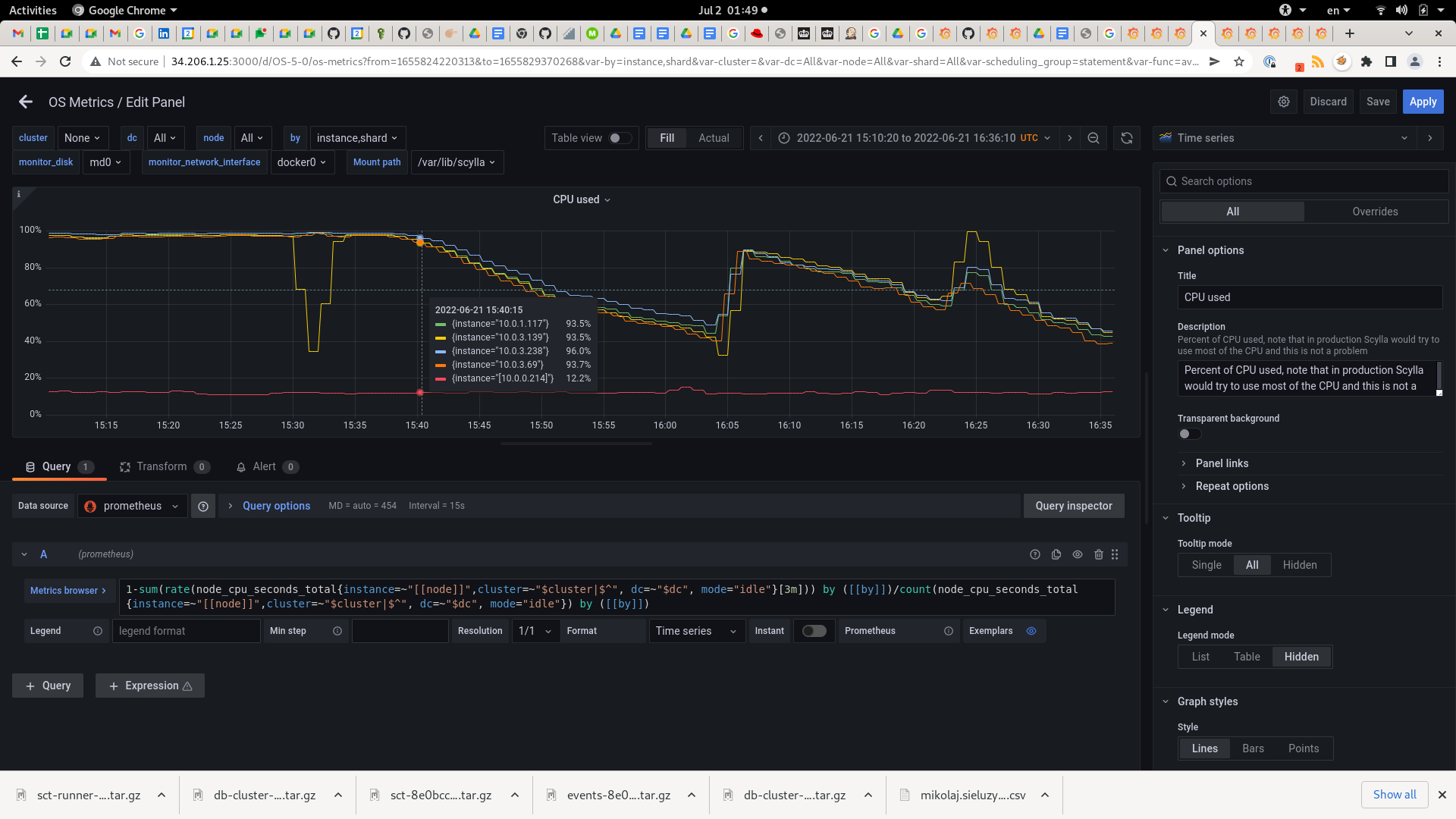
Task: Enable the Instant query toggle
Action: [814, 631]
